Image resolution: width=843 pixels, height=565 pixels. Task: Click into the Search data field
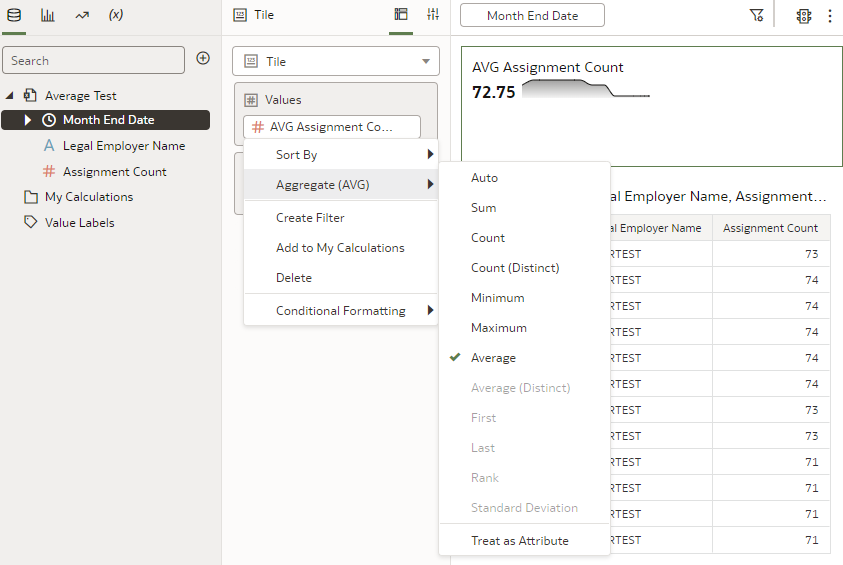point(94,60)
